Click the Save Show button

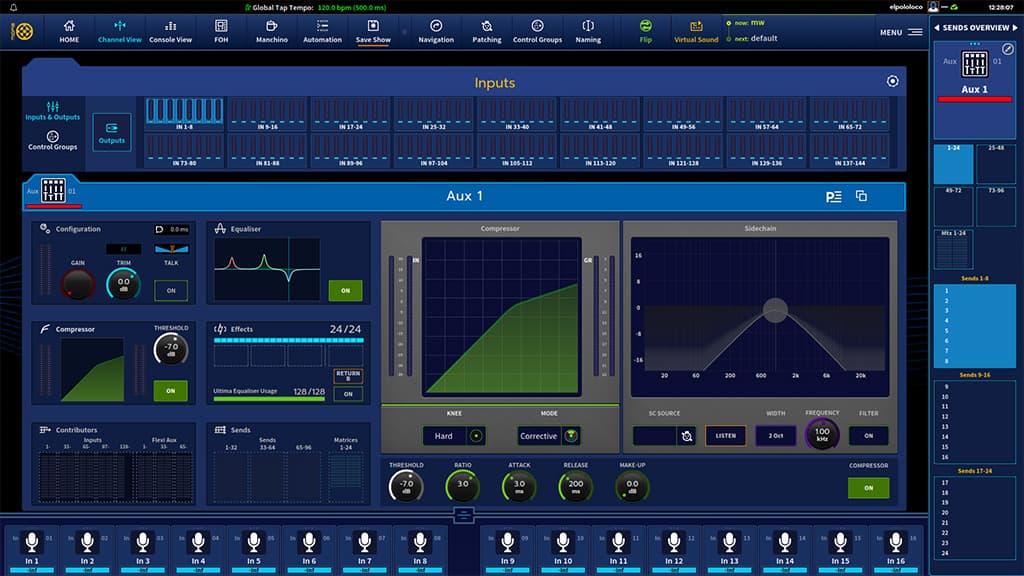373,31
